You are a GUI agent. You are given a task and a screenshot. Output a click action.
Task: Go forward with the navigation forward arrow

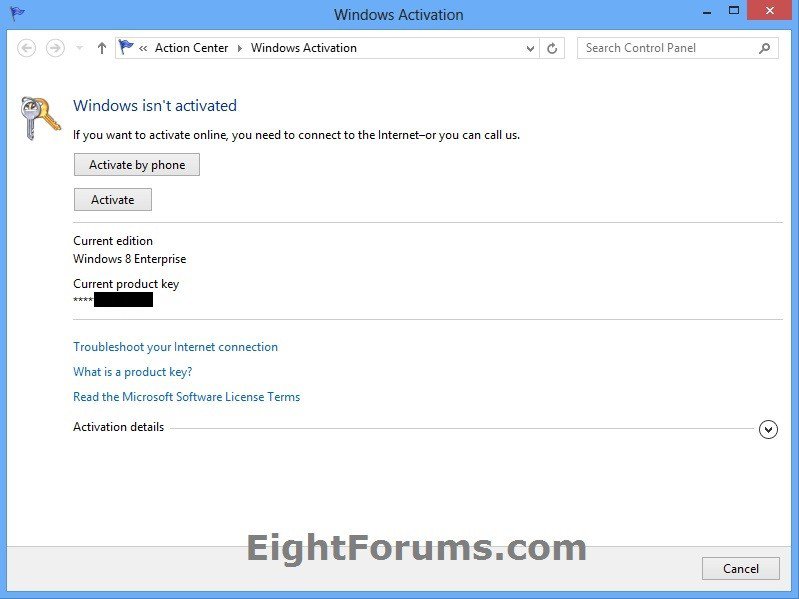click(55, 48)
